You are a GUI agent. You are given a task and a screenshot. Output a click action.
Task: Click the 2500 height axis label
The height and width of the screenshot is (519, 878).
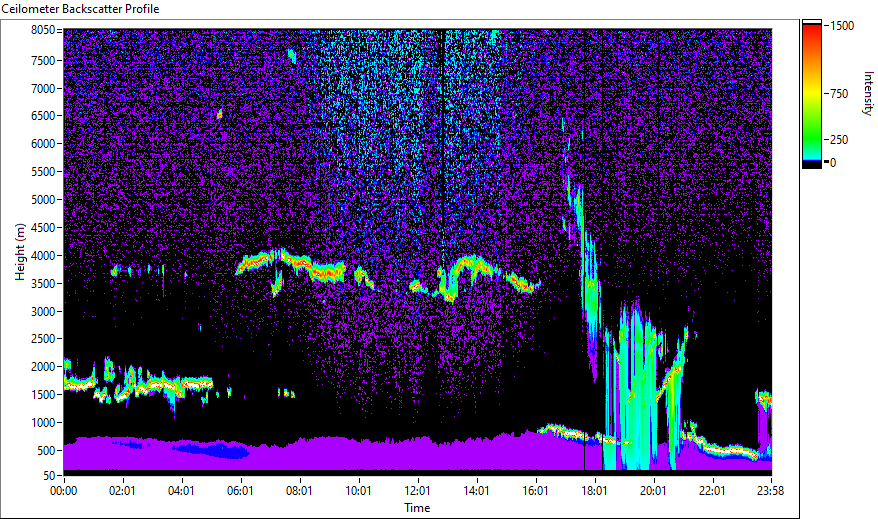(x=43, y=339)
